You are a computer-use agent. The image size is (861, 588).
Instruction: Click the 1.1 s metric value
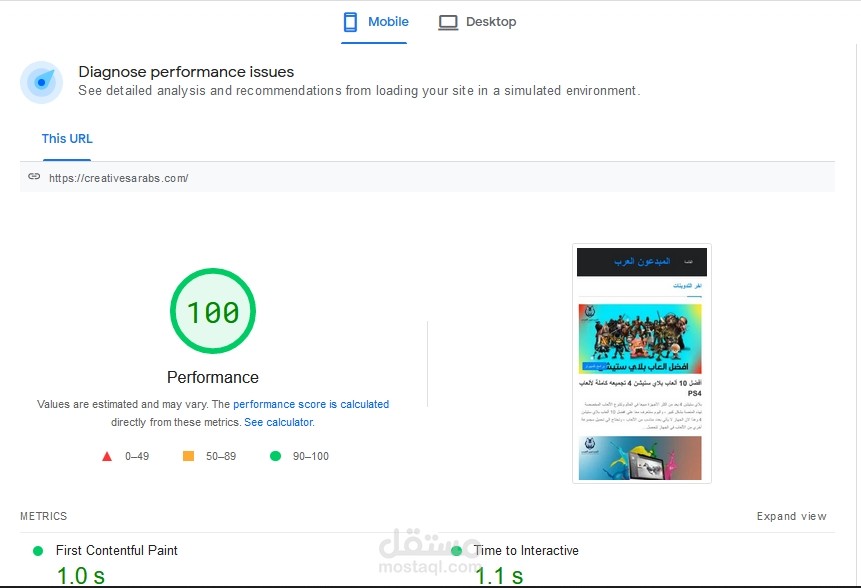499,576
